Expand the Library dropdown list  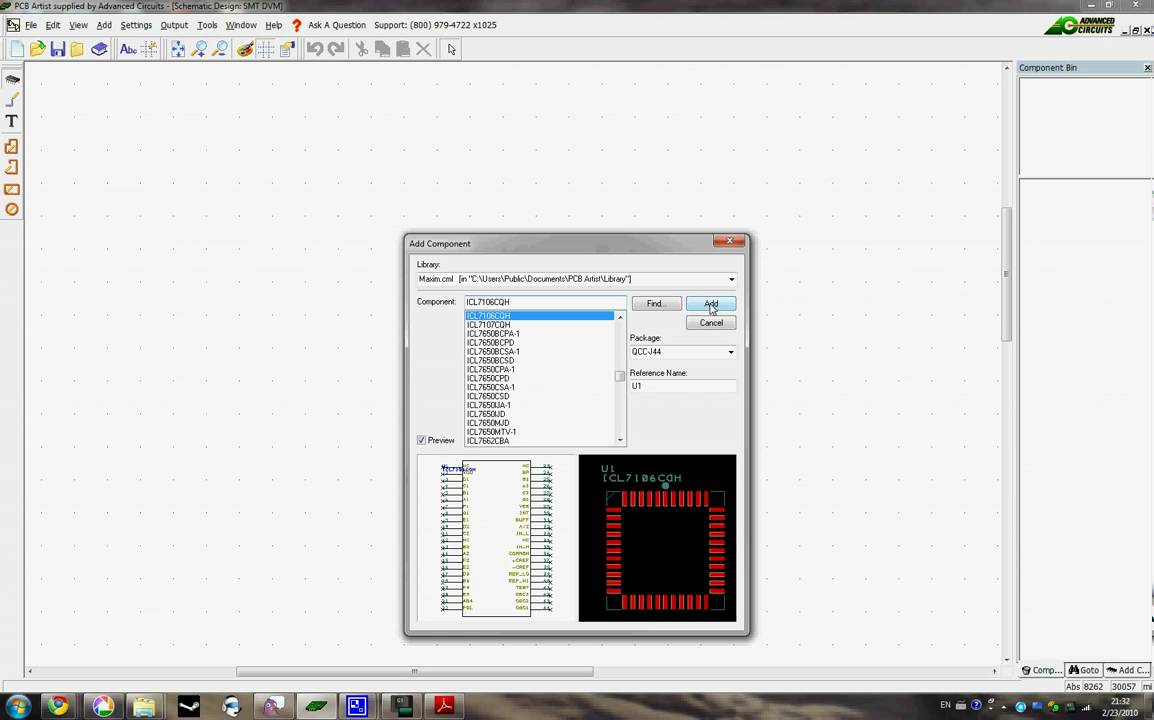click(731, 279)
